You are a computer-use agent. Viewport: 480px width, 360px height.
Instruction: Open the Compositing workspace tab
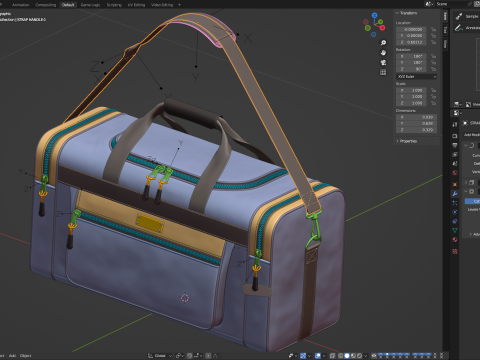(46, 5)
